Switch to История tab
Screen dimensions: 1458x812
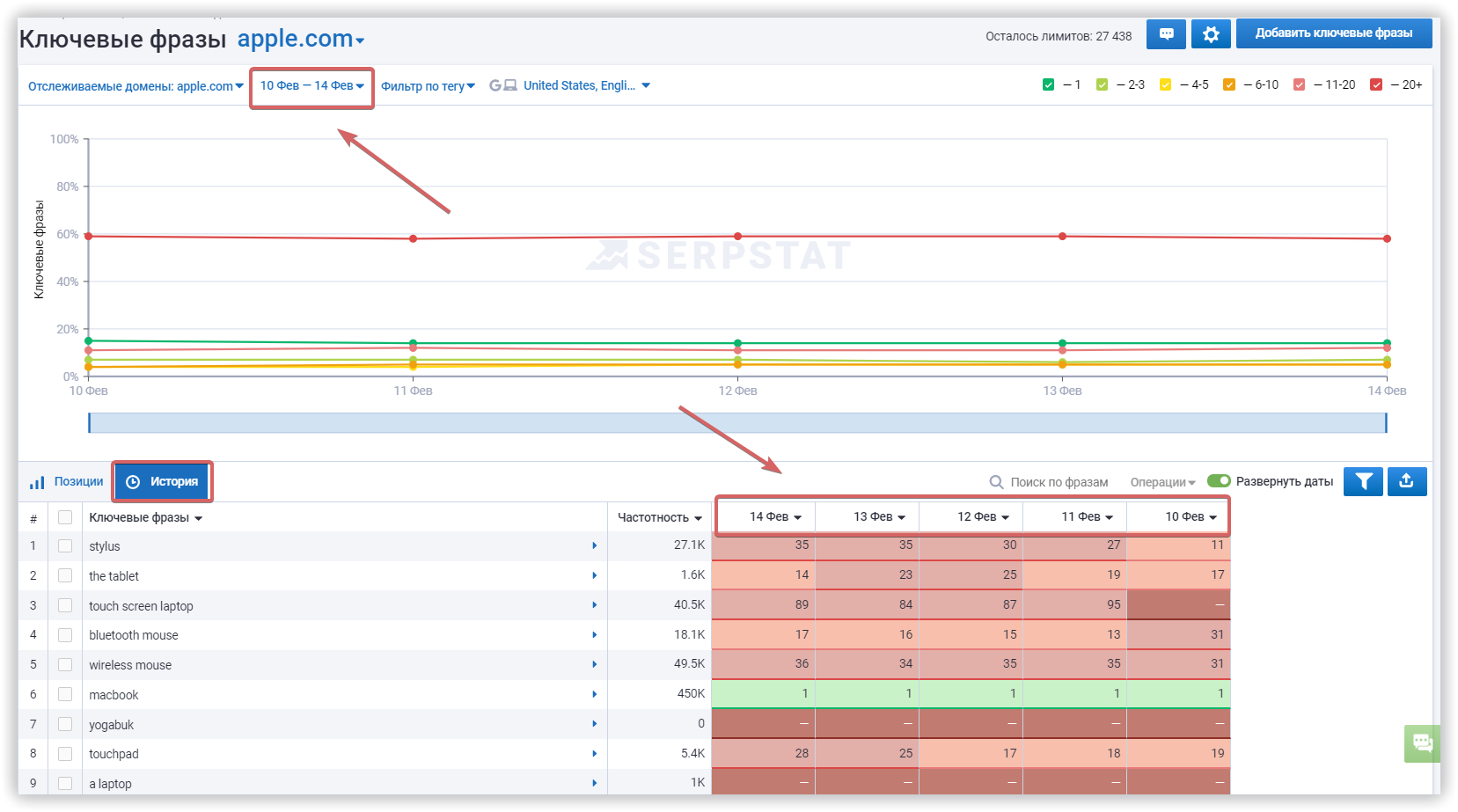tap(163, 481)
